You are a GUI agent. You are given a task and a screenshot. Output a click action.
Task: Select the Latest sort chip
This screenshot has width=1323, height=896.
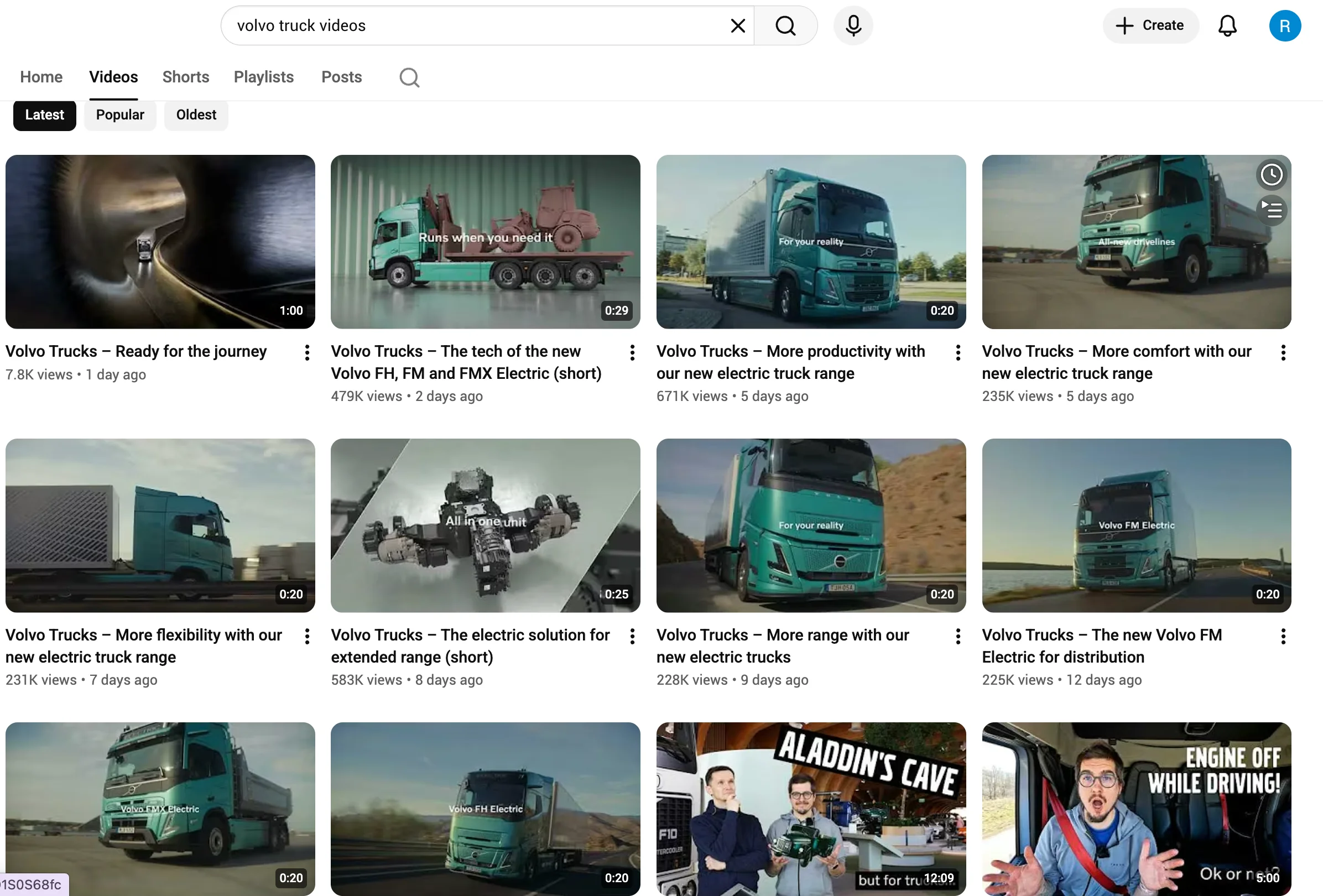point(44,115)
